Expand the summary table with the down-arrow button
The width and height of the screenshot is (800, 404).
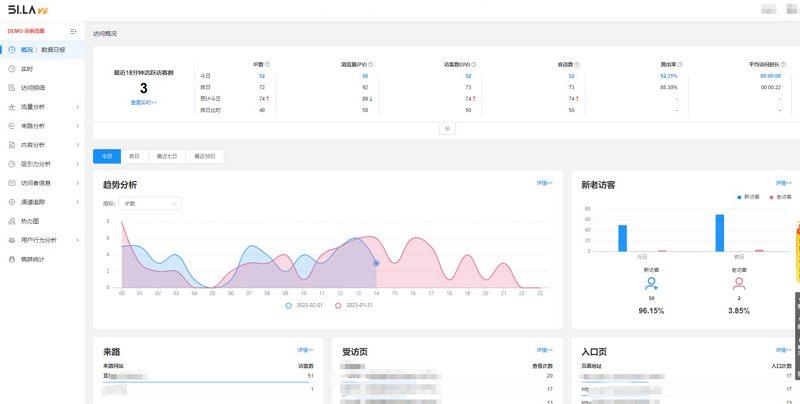click(x=447, y=129)
